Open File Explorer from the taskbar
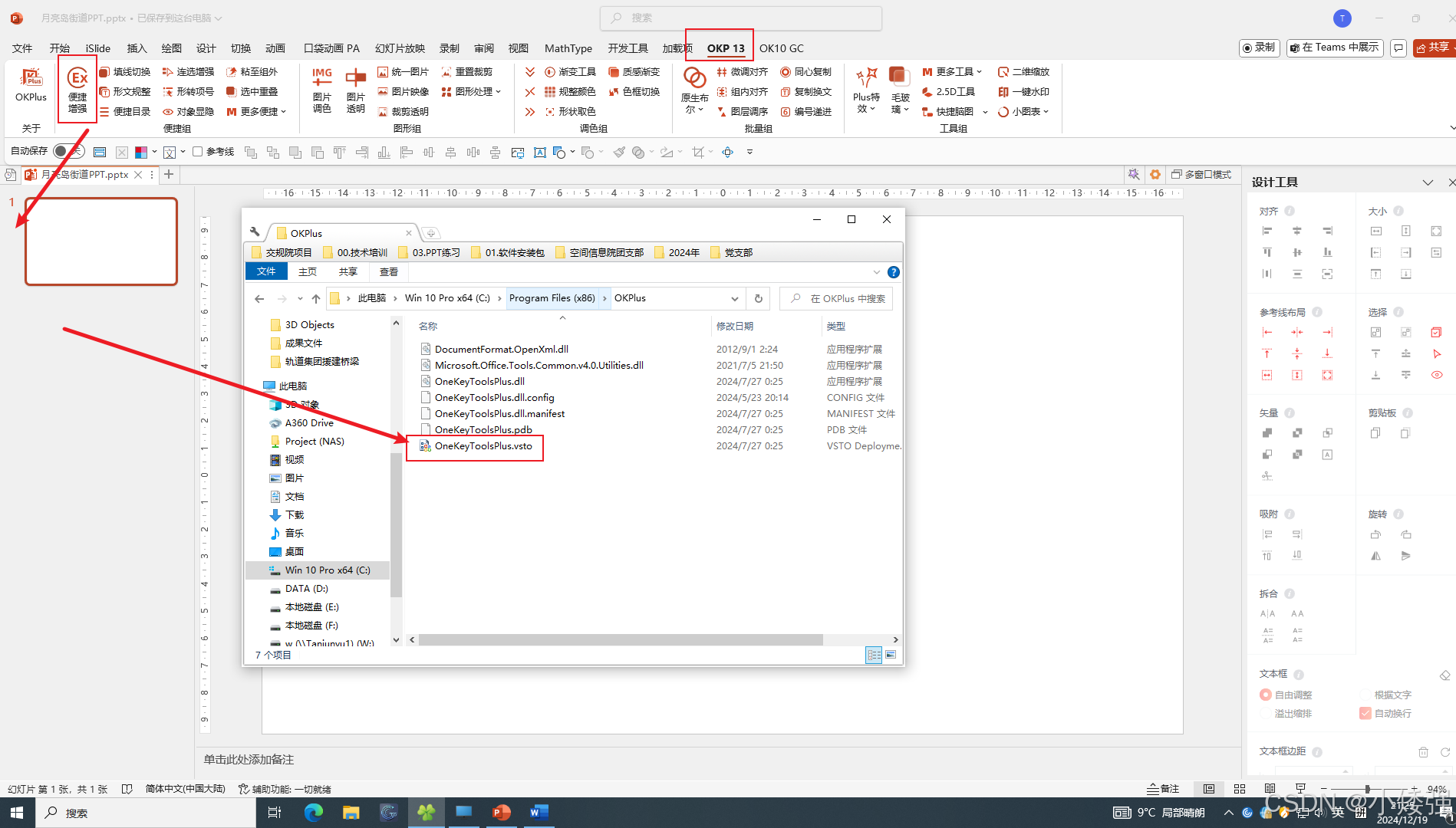 [x=351, y=813]
